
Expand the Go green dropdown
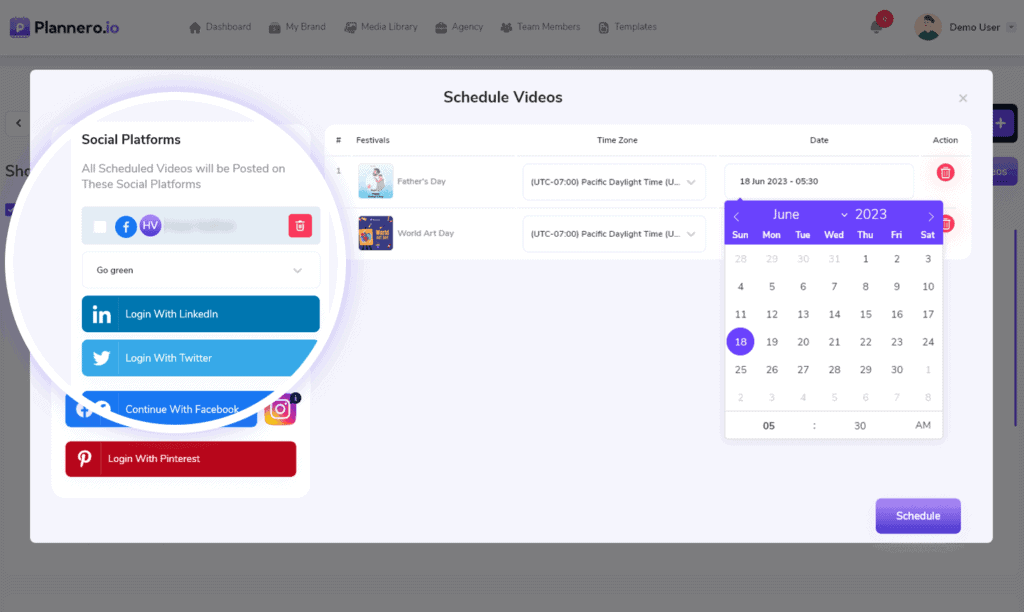point(200,270)
